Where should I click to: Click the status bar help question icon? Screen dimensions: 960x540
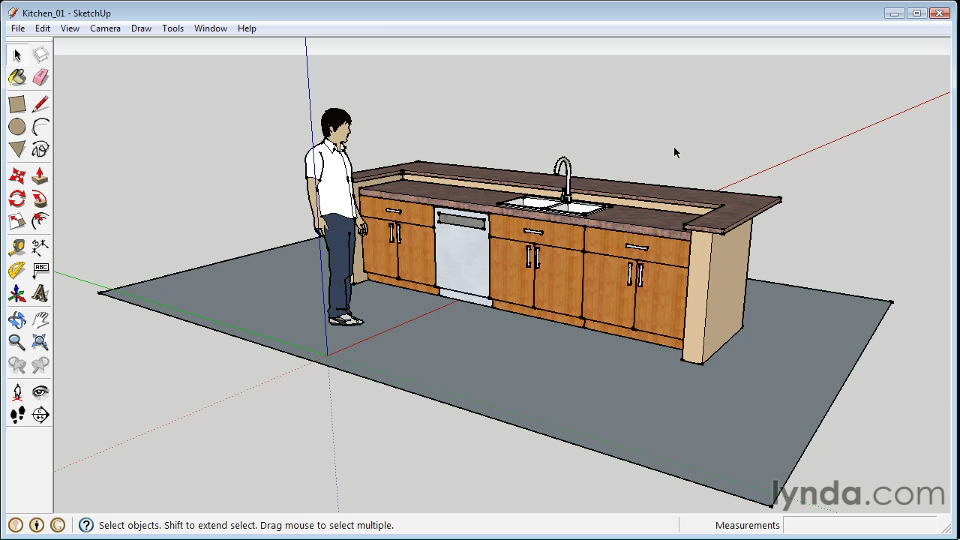point(86,525)
